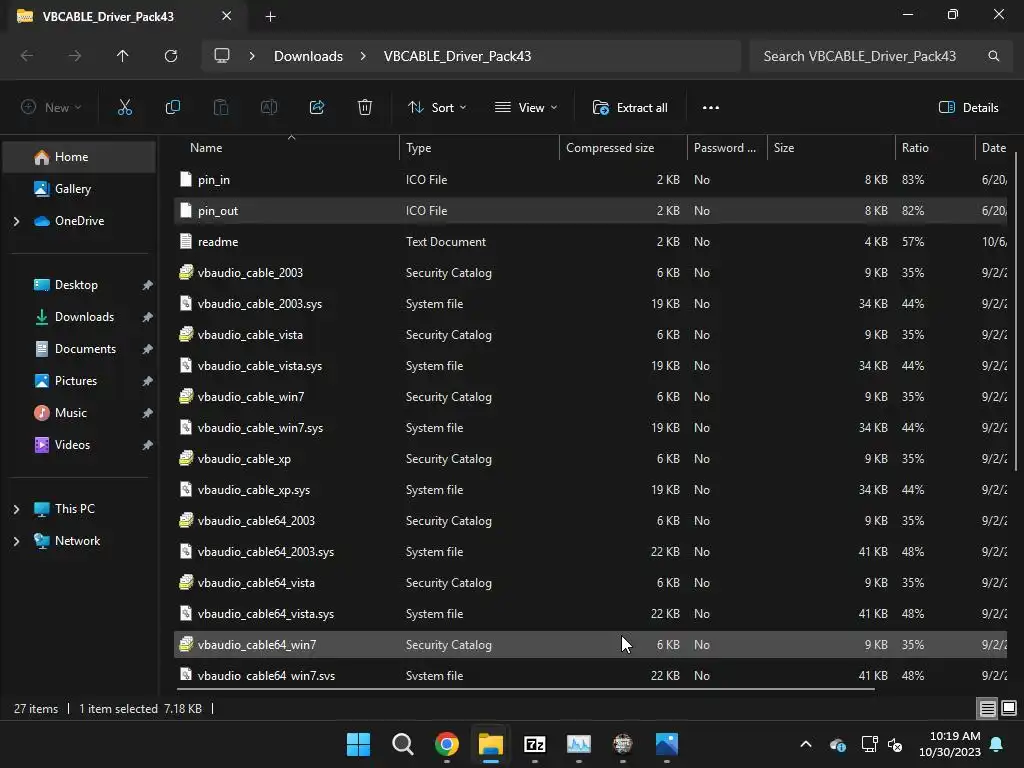Go back with the left arrow
Viewport: 1024px width, 768px height.
tap(27, 56)
